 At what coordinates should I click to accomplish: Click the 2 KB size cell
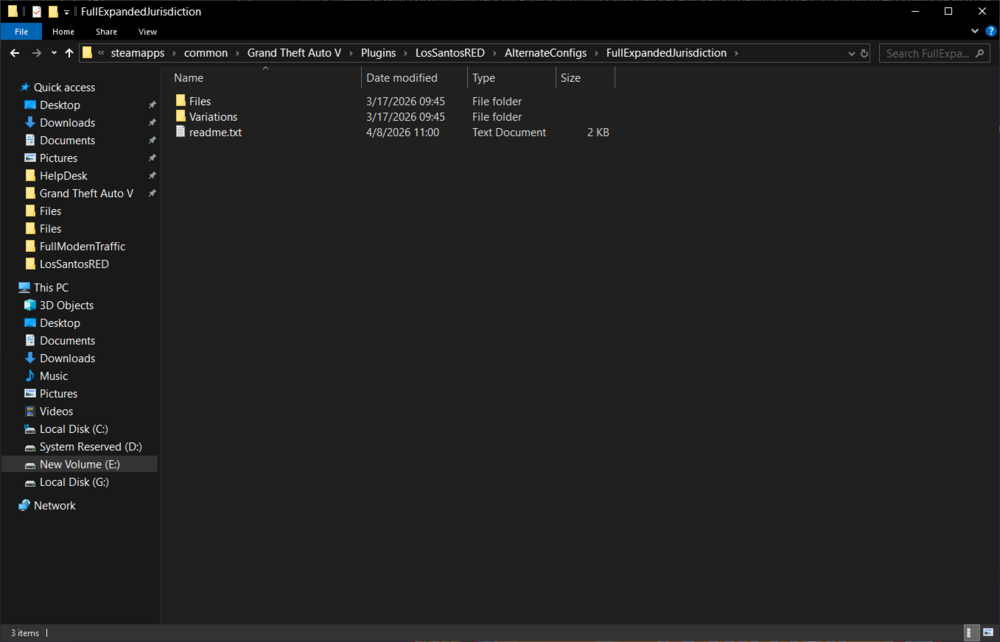coord(598,133)
